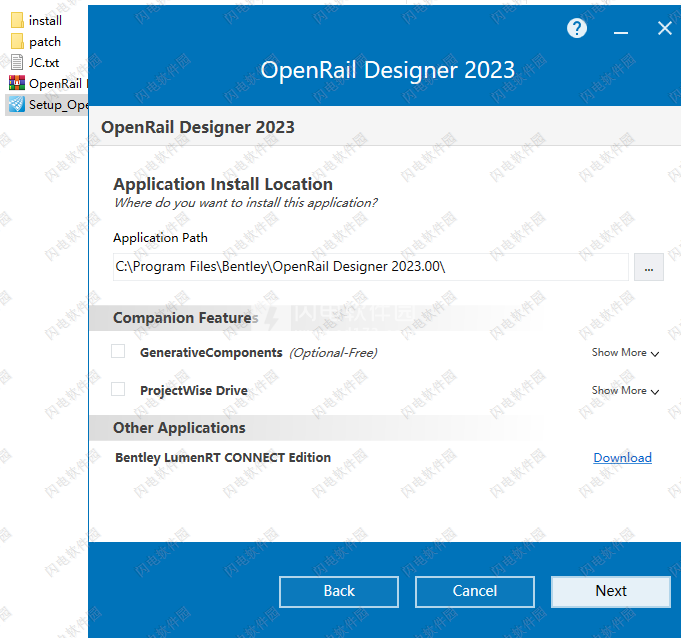Select the Setup_Ope installer file icon
681x638 pixels.
(17, 104)
